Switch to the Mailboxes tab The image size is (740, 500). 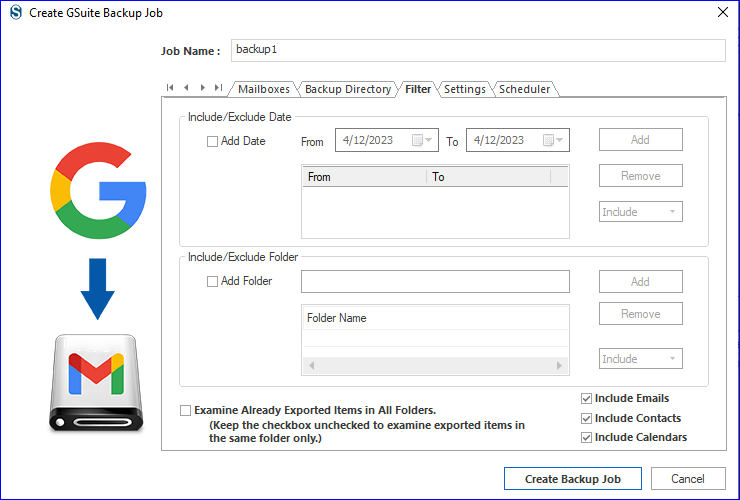[264, 89]
